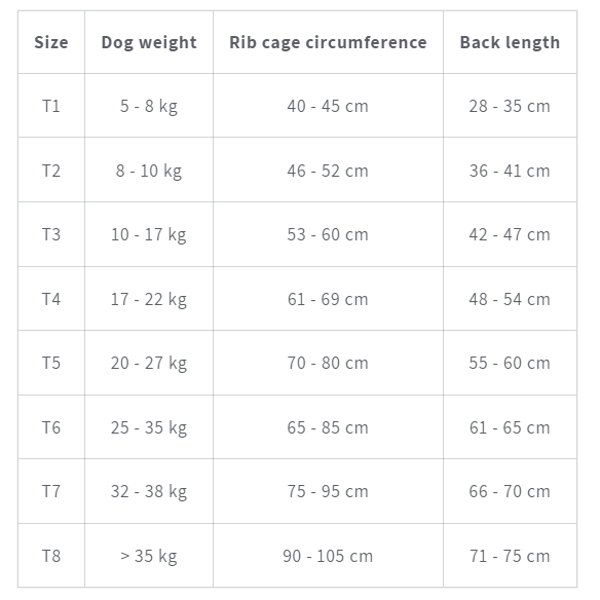Select the T3 size row label
600x600 pixels.
[x=51, y=234]
